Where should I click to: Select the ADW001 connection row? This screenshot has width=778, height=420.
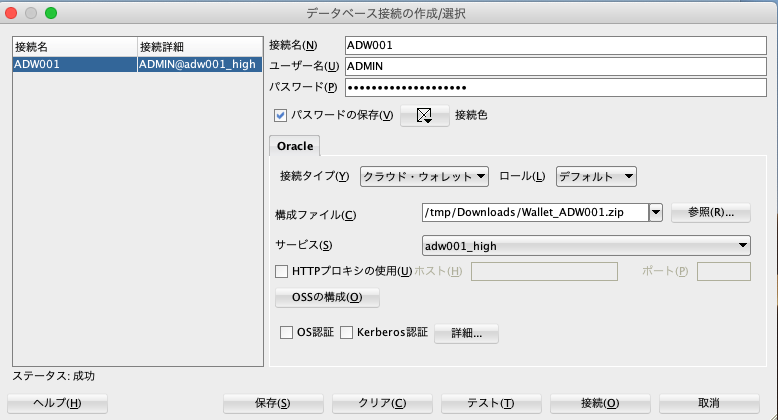click(x=137, y=64)
